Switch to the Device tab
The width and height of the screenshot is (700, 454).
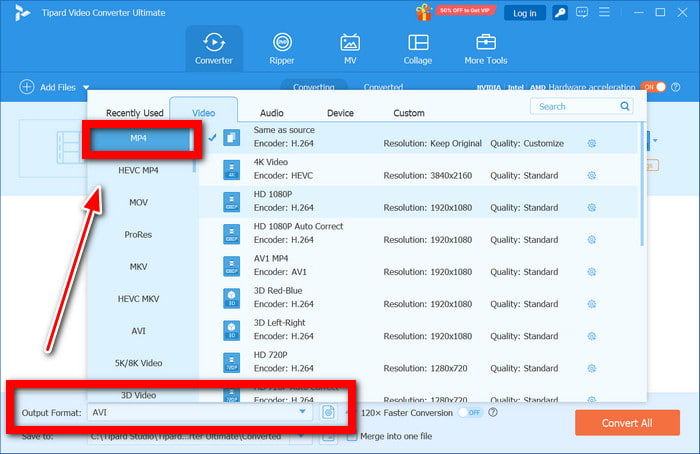340,113
